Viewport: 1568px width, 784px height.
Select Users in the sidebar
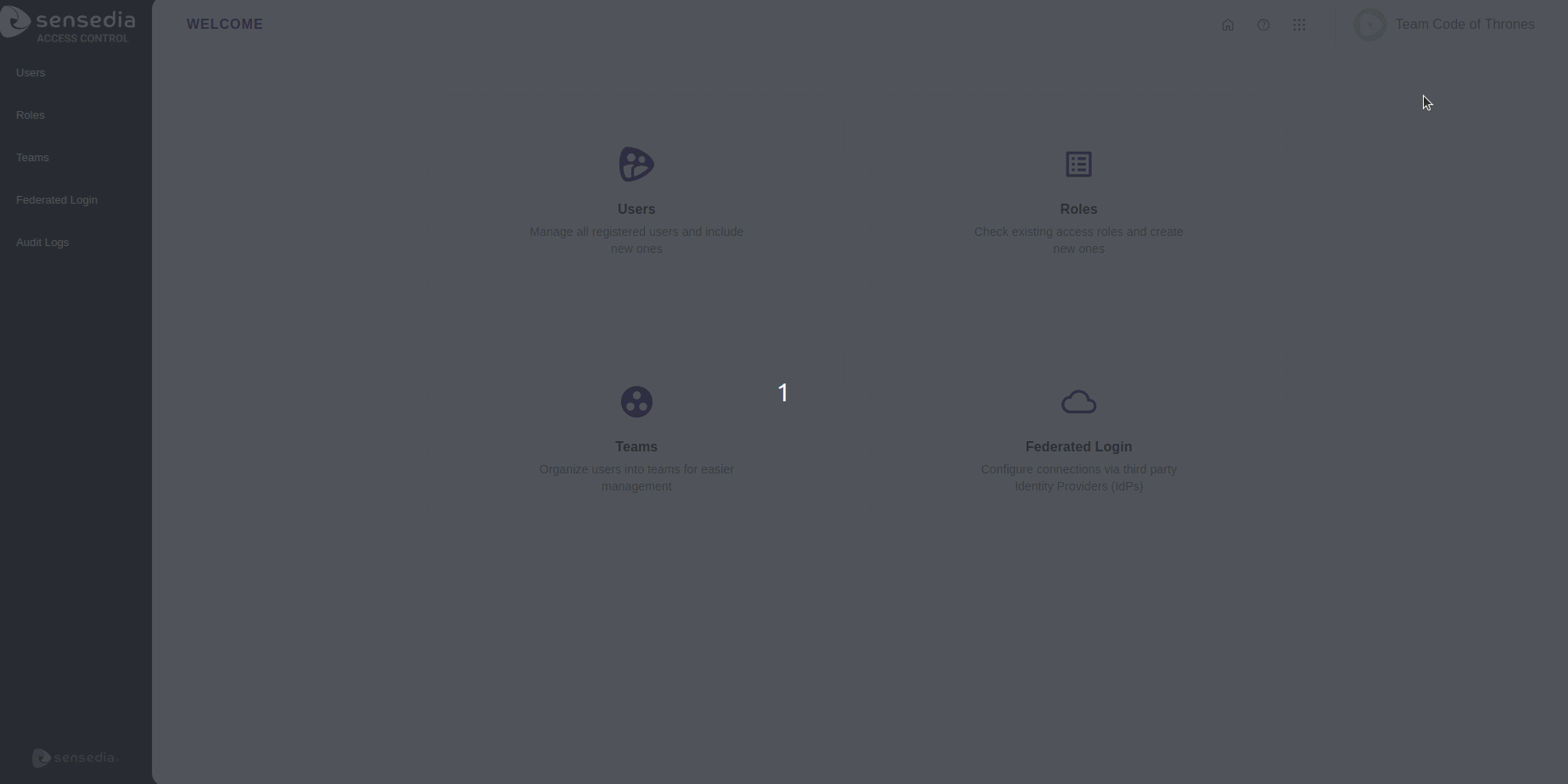31,72
